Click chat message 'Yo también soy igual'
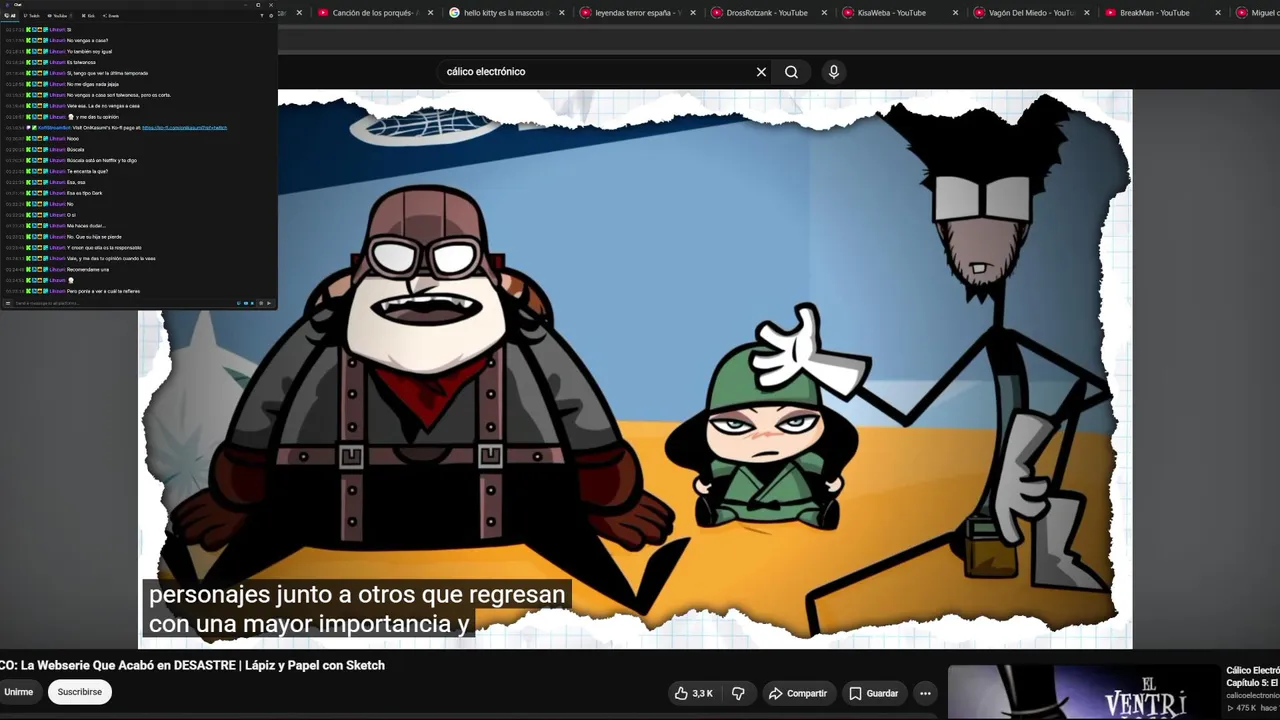 point(89,51)
